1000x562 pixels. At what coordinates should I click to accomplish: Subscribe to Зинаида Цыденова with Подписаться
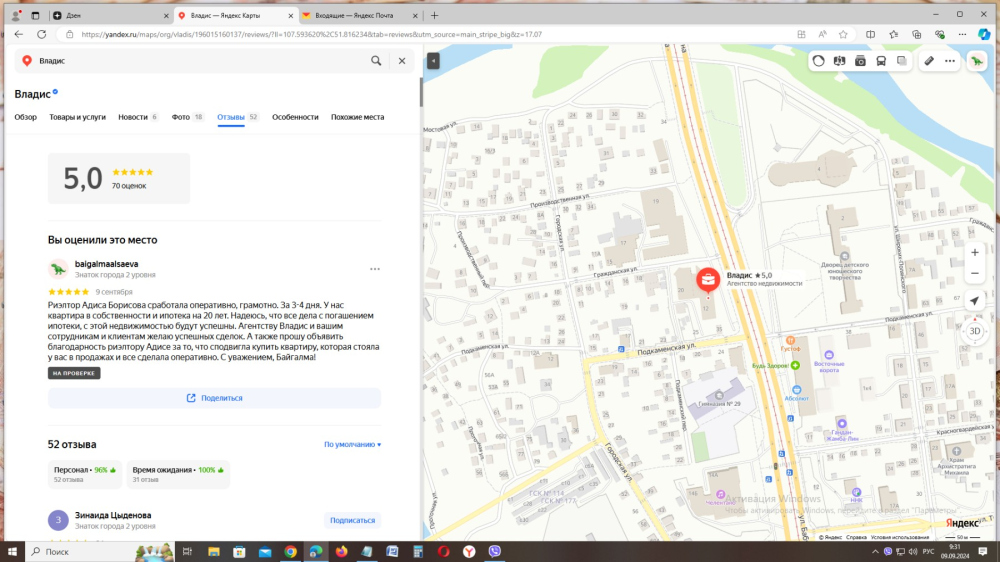352,521
